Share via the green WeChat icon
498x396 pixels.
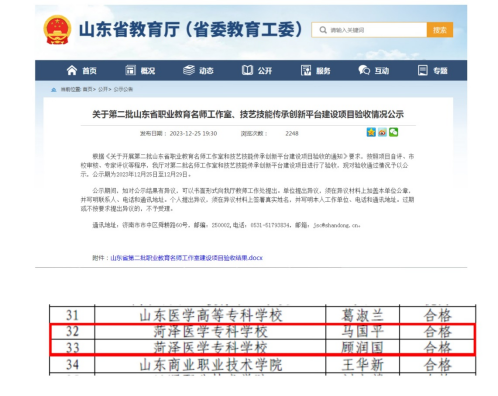[394, 132]
